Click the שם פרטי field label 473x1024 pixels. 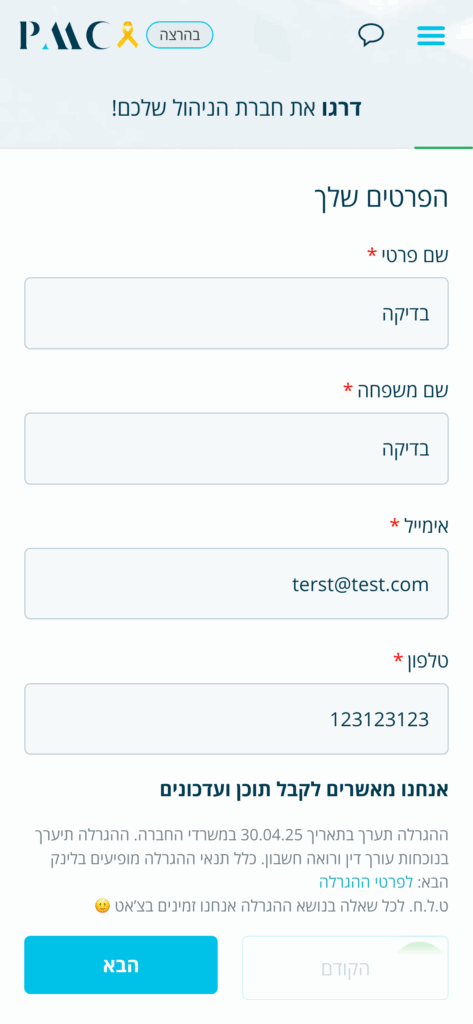408,255
